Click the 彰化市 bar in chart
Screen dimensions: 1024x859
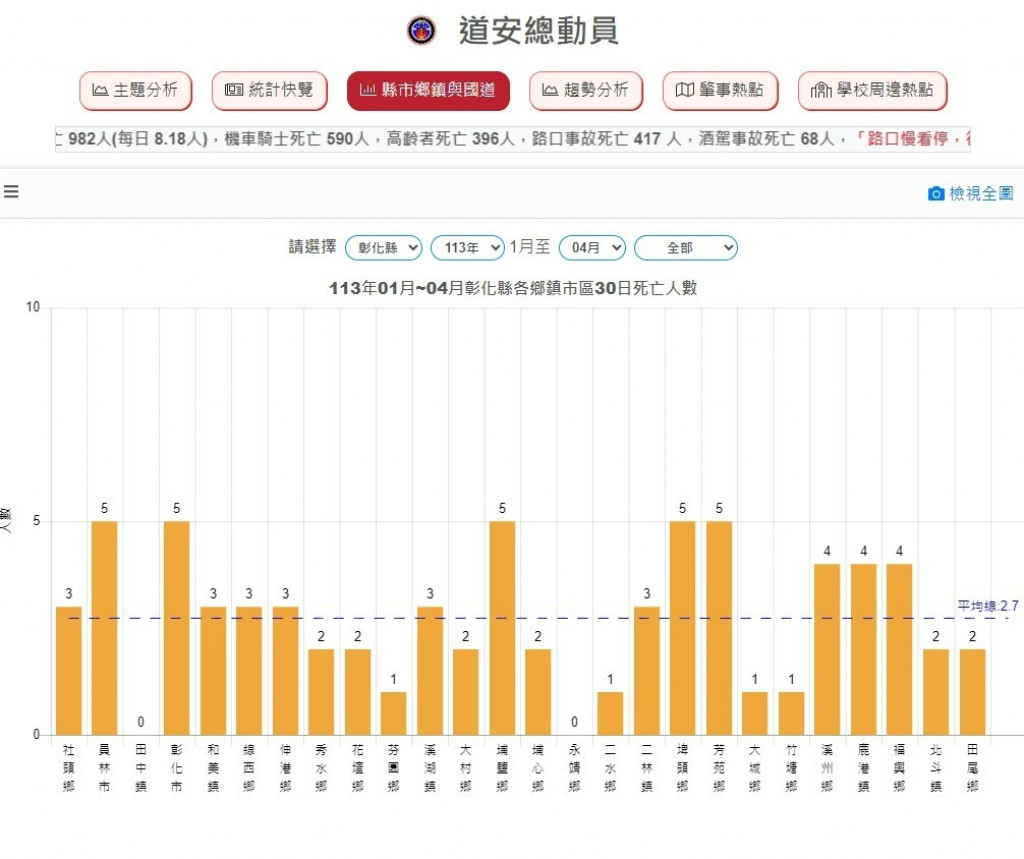tap(177, 628)
